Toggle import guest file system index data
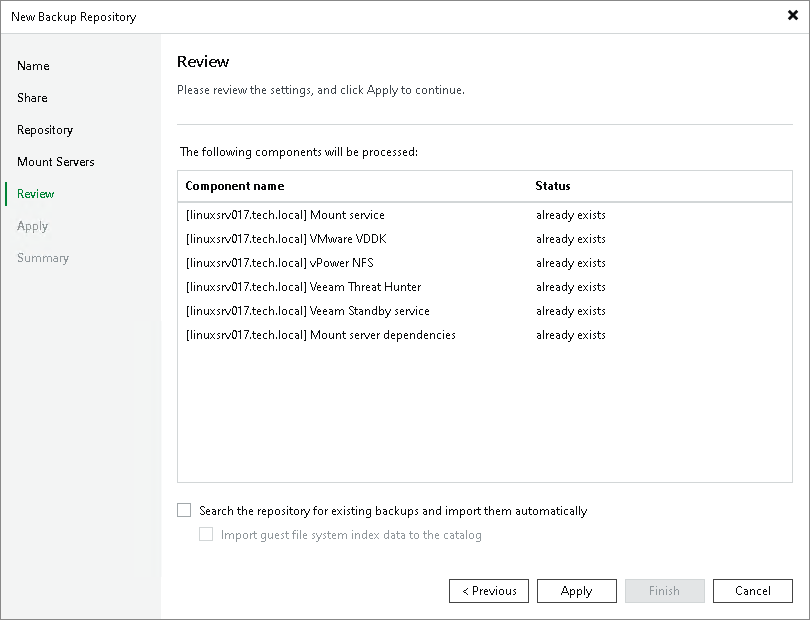Image resolution: width=810 pixels, height=620 pixels. pyautogui.click(x=206, y=534)
